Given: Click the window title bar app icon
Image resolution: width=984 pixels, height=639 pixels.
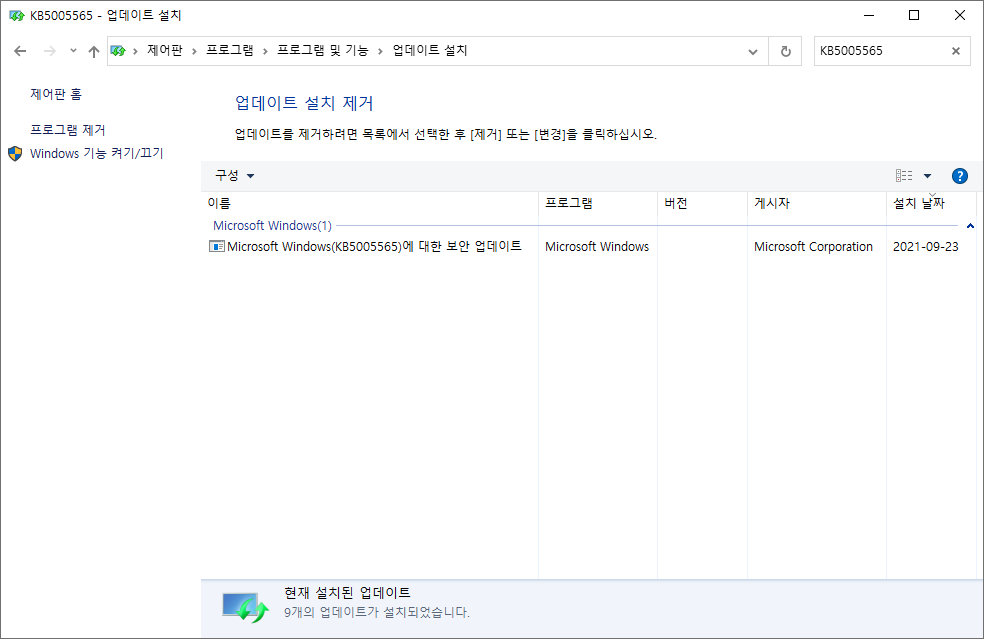Looking at the screenshot, I should (x=16, y=15).
